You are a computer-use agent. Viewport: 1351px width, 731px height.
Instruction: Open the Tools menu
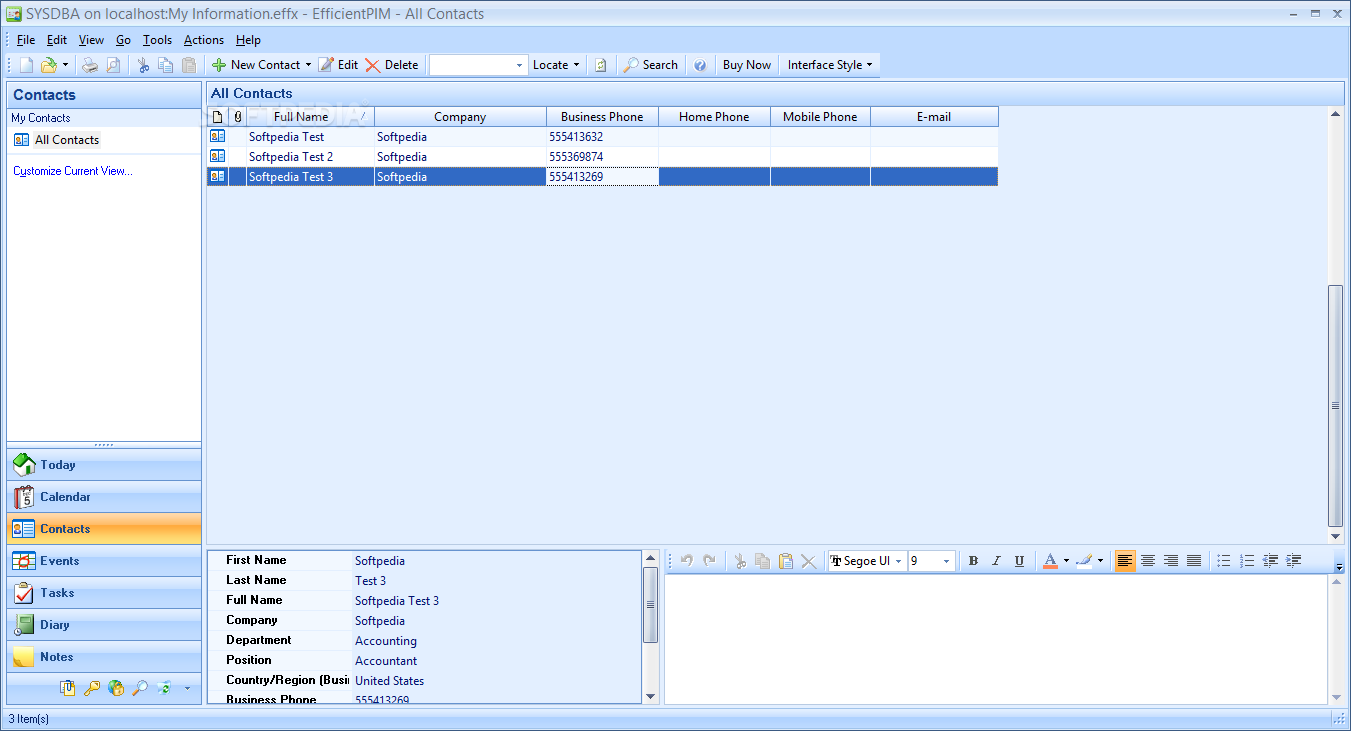(x=157, y=40)
